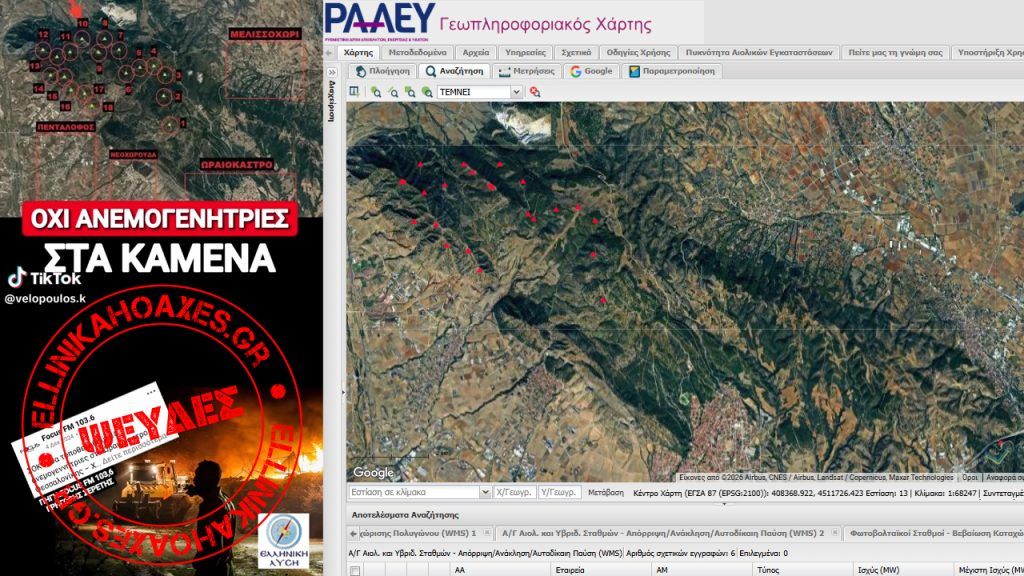Select the Αναζήτηση toolbar tab
1024x576 pixels.
click(455, 71)
